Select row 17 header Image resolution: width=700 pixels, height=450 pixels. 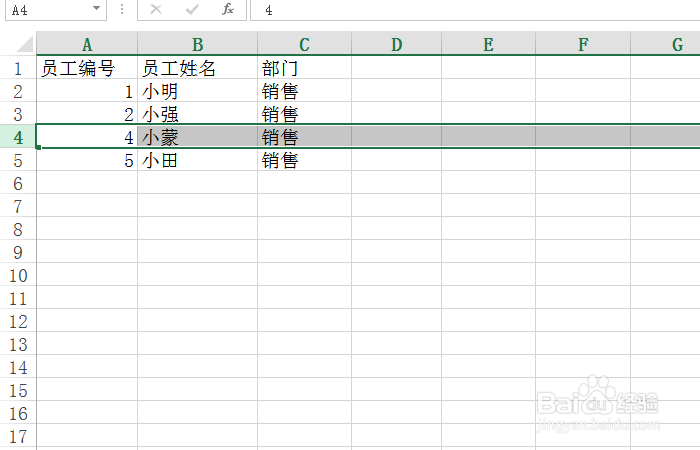coord(18,437)
